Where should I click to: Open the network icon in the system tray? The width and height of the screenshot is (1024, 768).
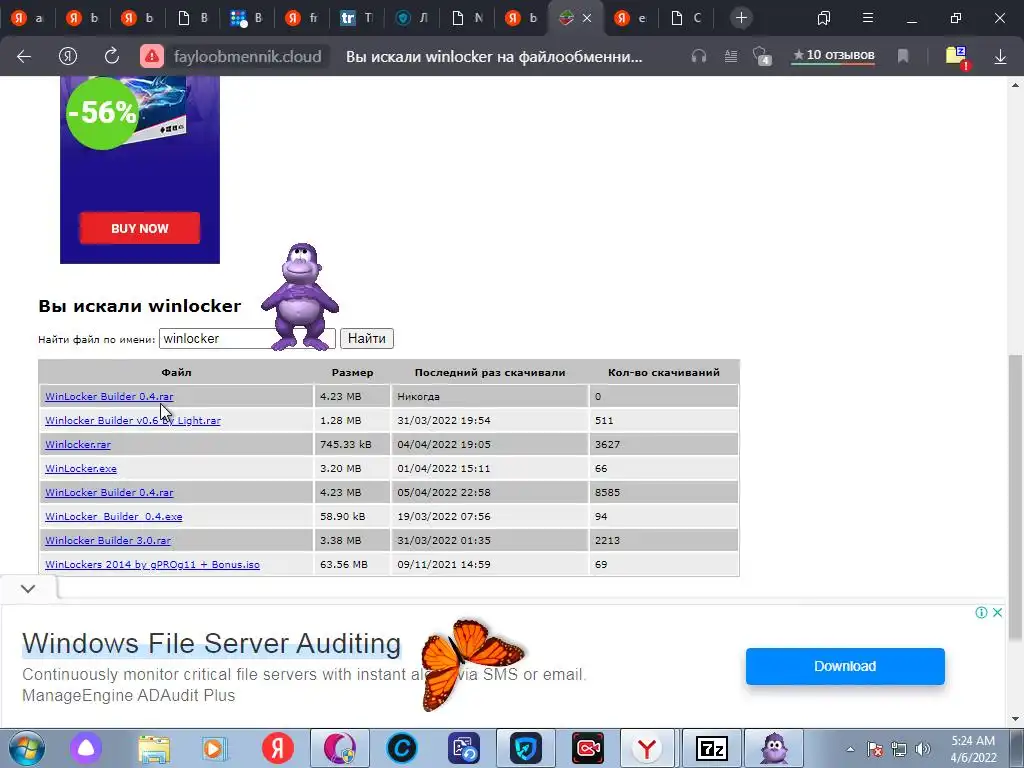[899, 749]
